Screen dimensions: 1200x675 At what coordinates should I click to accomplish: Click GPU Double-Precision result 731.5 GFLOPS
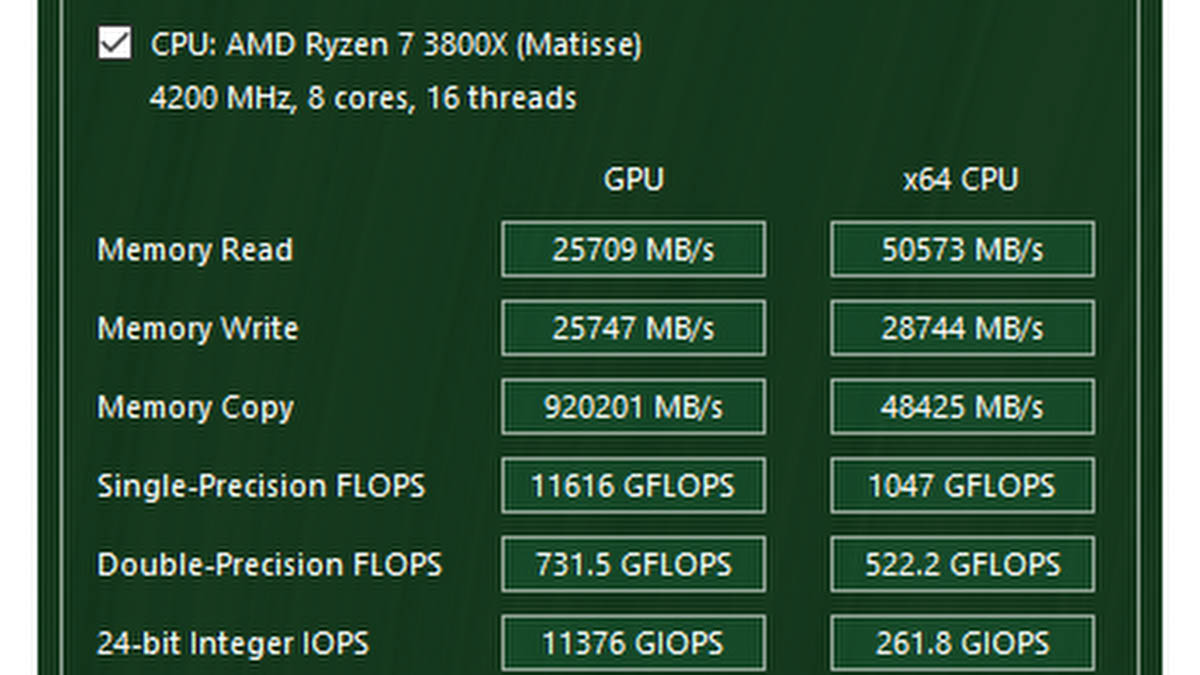pyautogui.click(x=633, y=564)
